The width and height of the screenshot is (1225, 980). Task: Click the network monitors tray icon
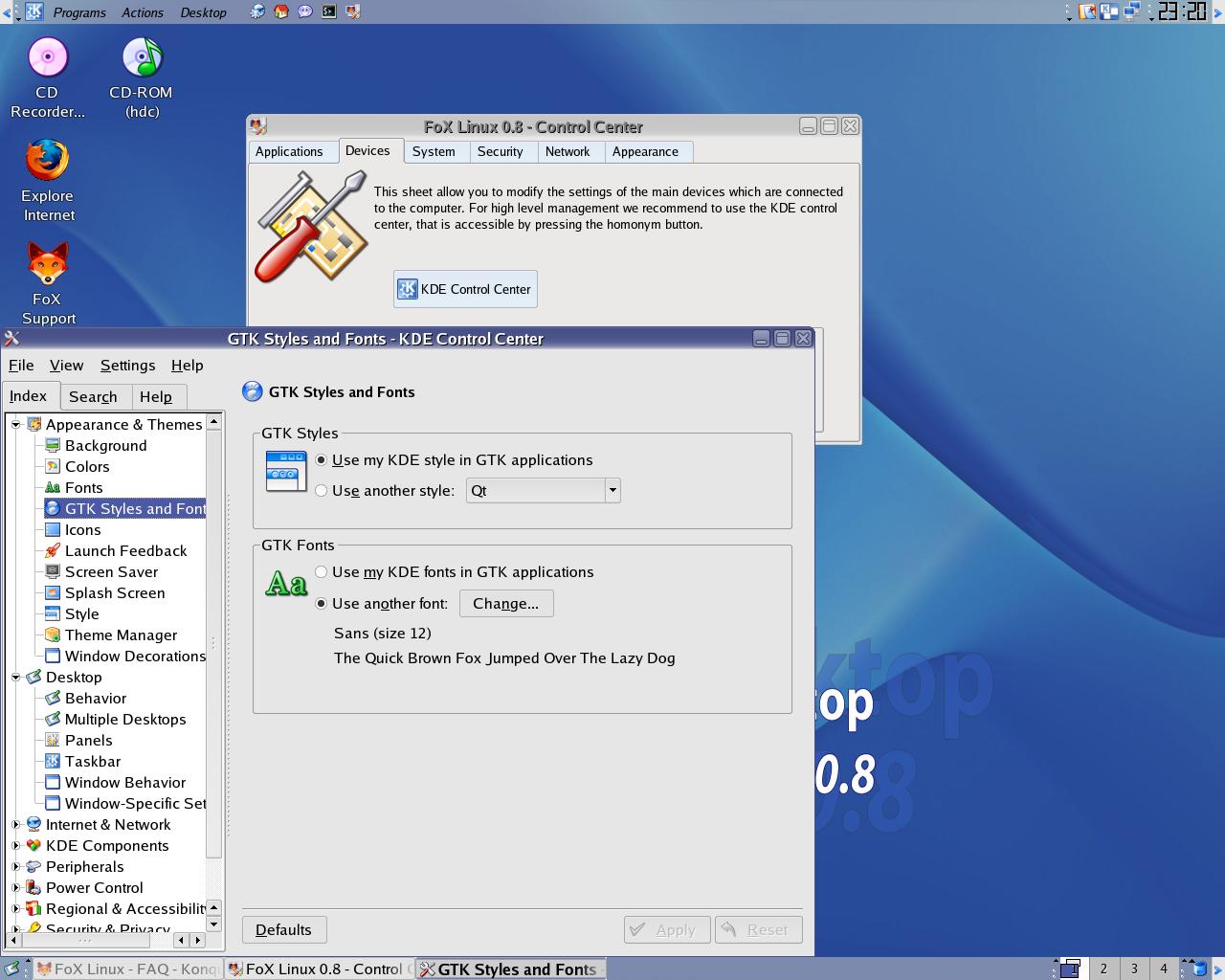pyautogui.click(x=1132, y=11)
